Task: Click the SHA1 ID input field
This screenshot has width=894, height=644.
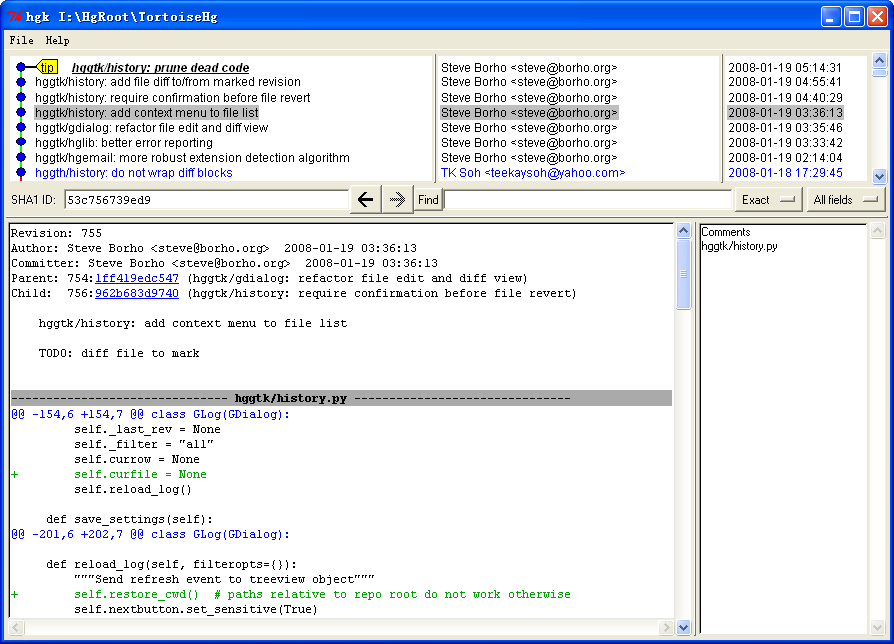Action: point(206,200)
